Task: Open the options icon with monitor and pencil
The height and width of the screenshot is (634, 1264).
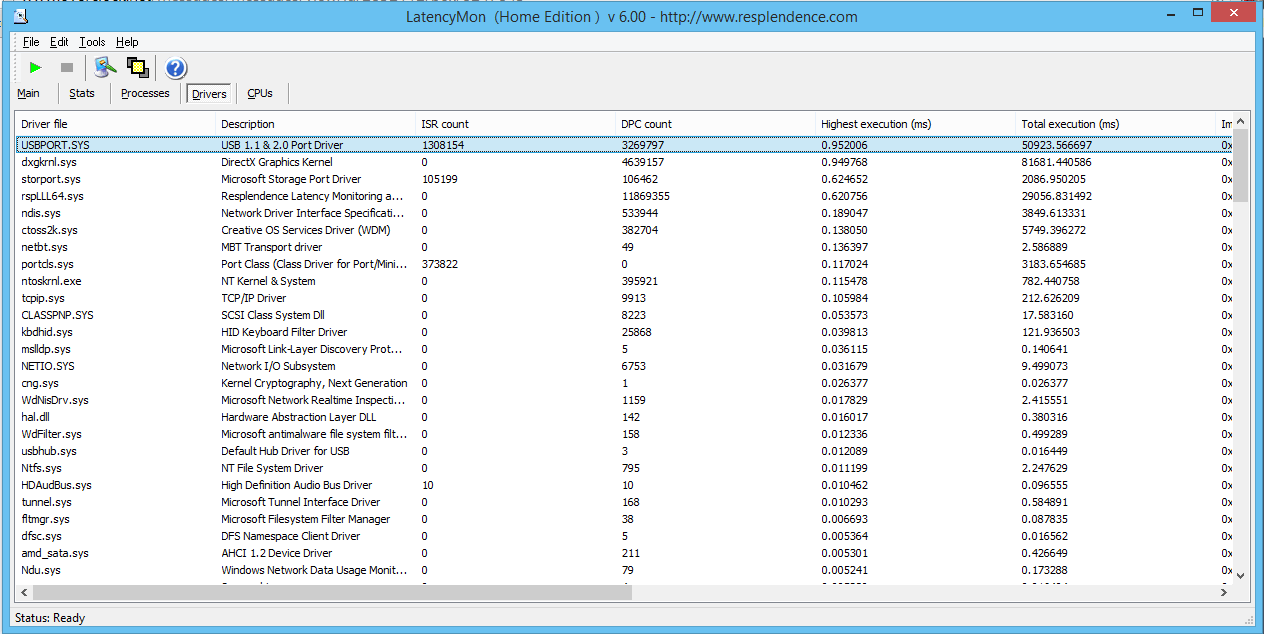Action: pos(105,68)
